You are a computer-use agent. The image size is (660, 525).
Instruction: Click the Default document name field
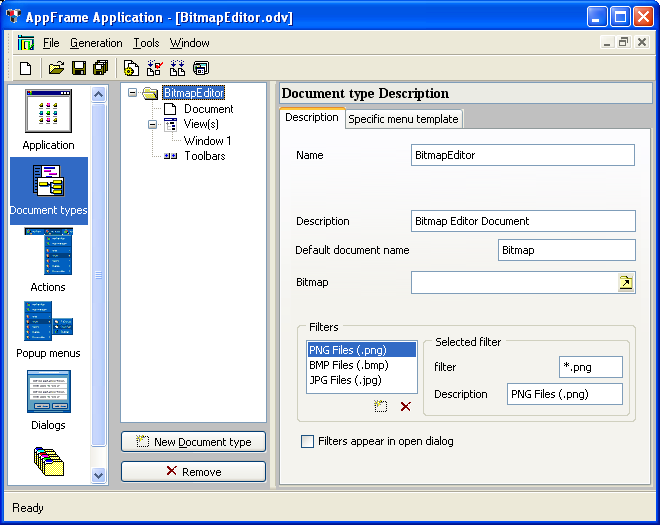pos(567,250)
